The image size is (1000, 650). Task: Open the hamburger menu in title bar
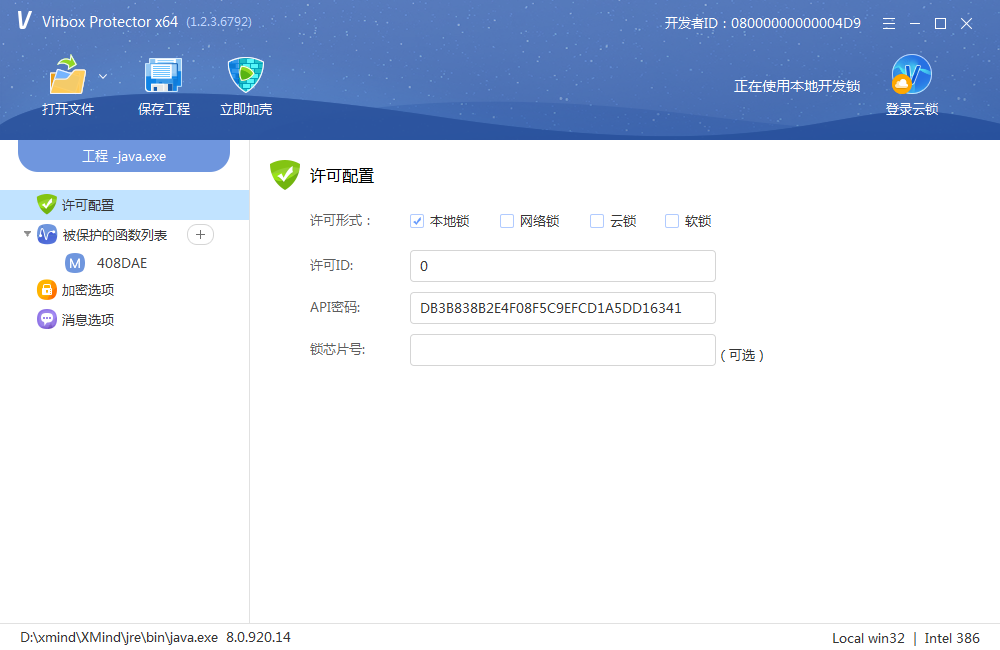click(x=888, y=24)
